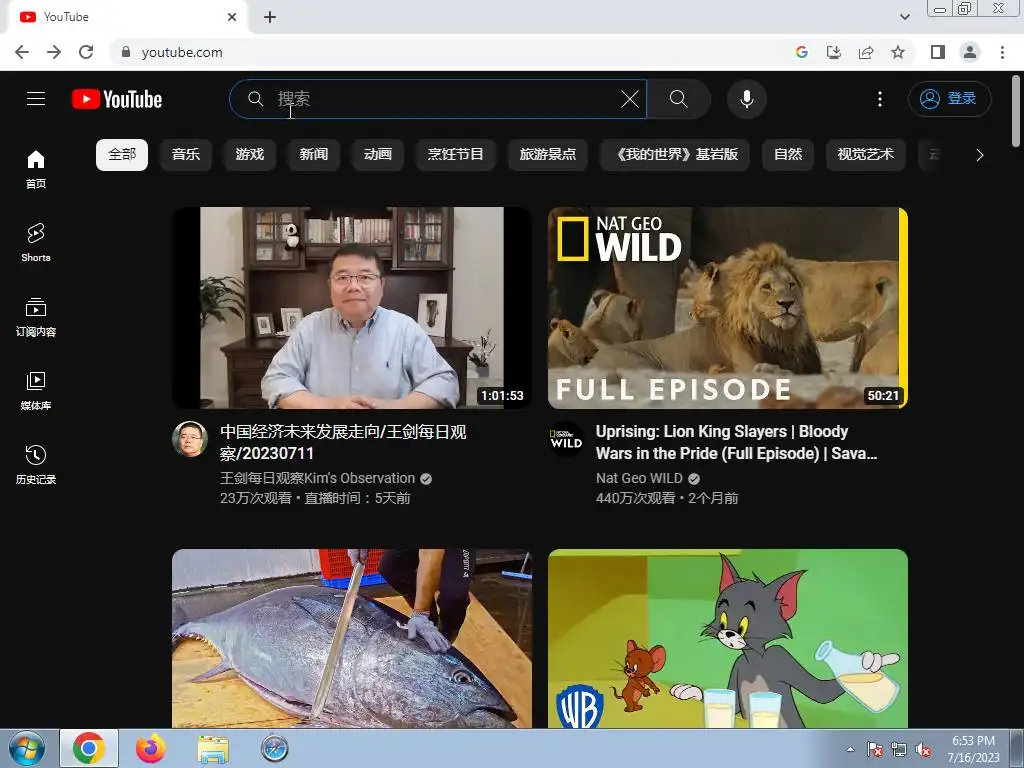Click share page icon in address bar
This screenshot has width=1024, height=768.
pyautogui.click(x=866, y=52)
